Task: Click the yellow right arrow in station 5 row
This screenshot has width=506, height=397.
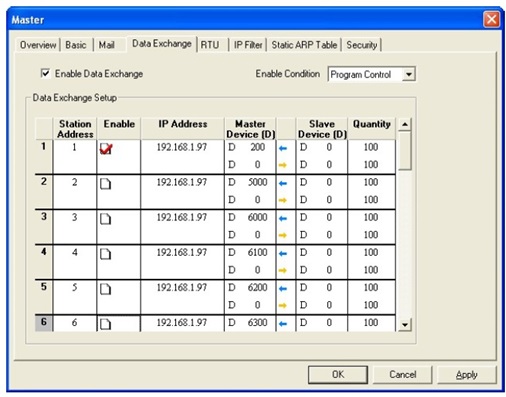Action: [x=283, y=305]
